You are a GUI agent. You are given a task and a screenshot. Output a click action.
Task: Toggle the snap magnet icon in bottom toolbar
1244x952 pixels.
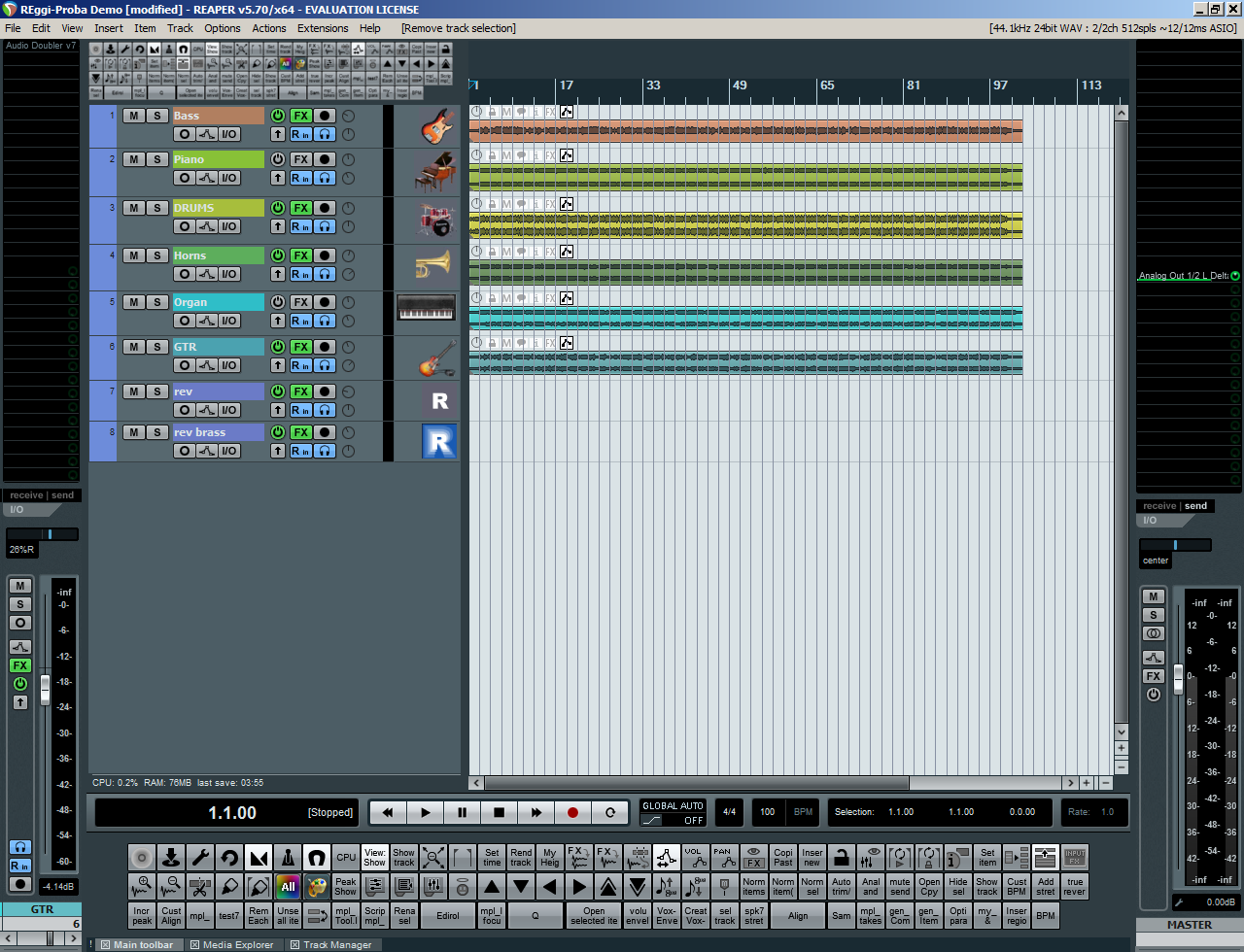click(x=317, y=858)
